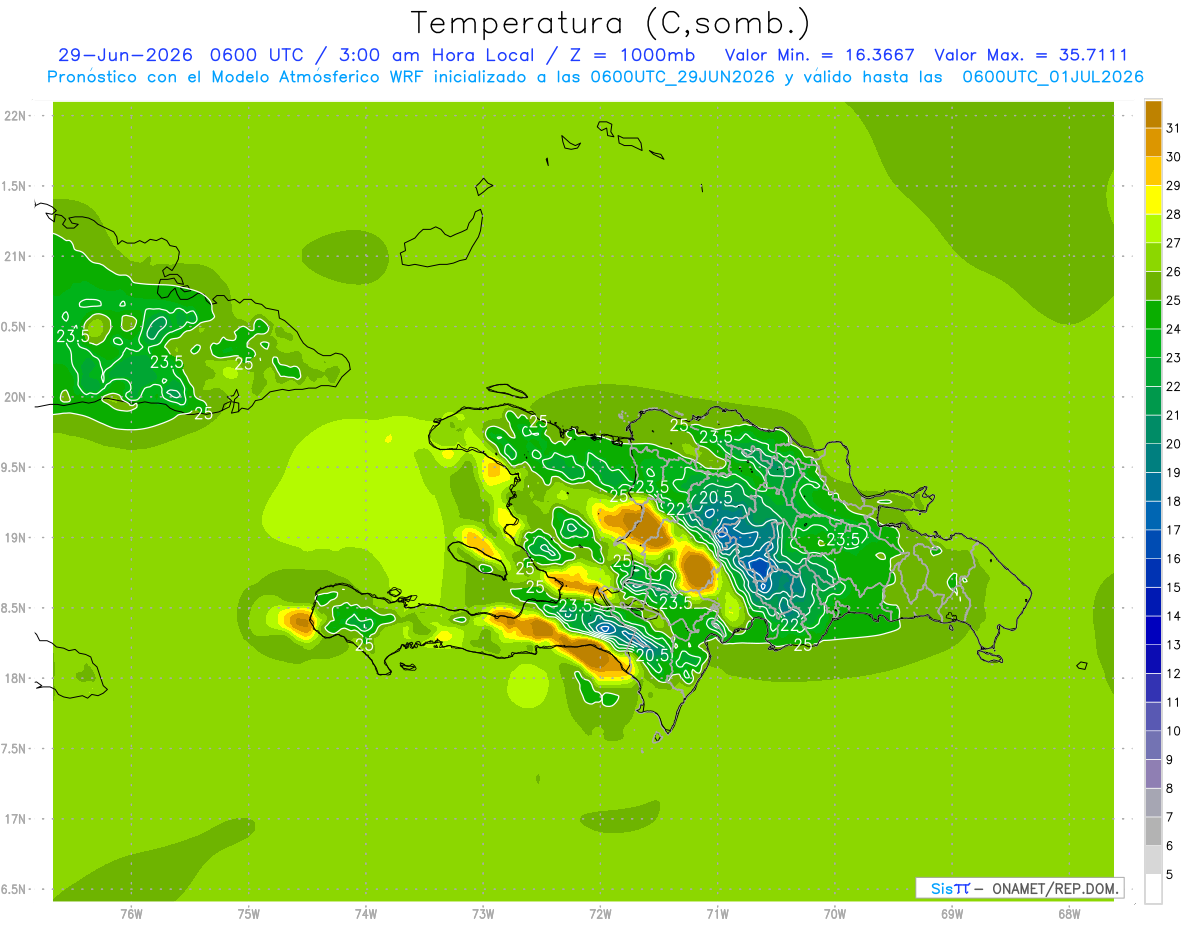The image size is (1200, 927).
Task: Click the '69W' longitude axis label
Action: click(x=952, y=914)
